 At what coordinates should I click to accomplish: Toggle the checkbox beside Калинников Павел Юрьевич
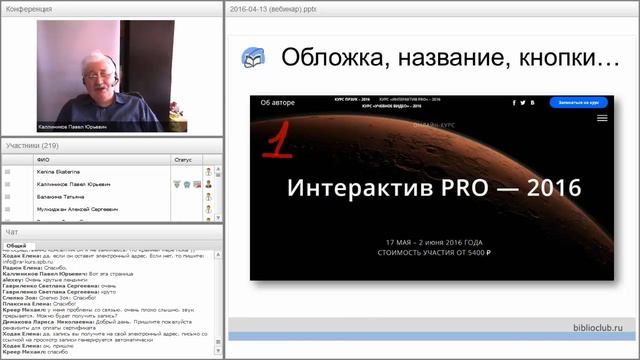pyautogui.click(x=7, y=184)
